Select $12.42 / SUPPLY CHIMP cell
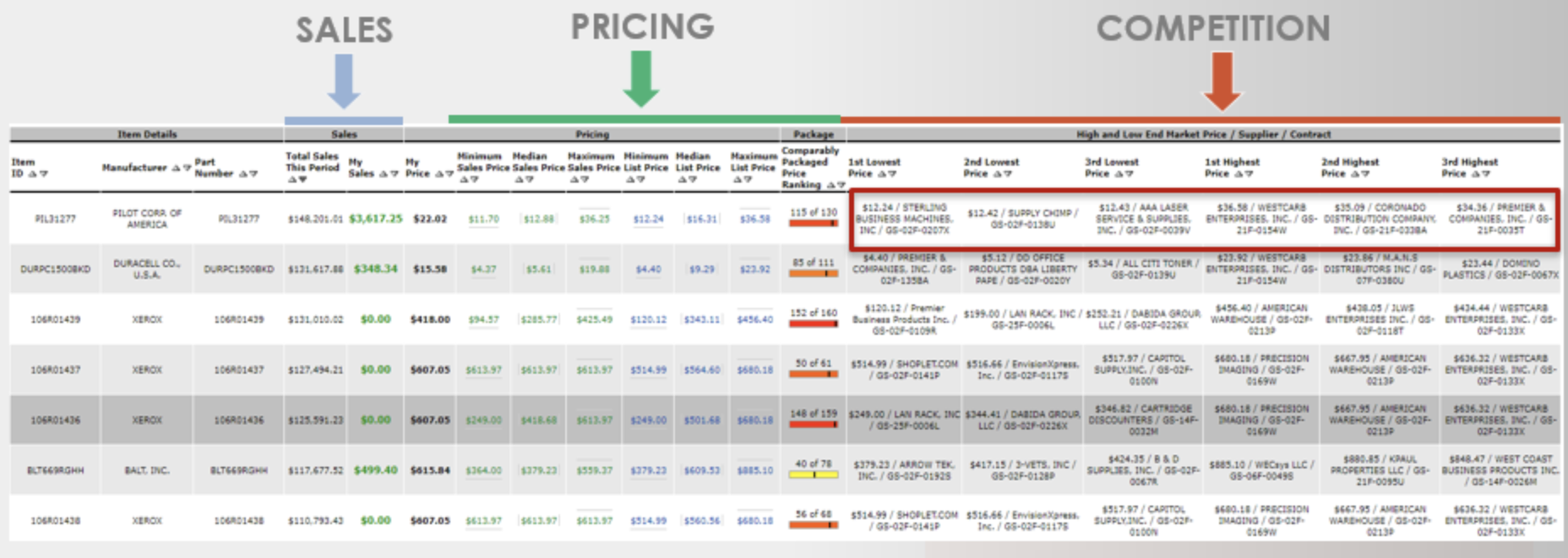The width and height of the screenshot is (1568, 558). [x=1022, y=219]
